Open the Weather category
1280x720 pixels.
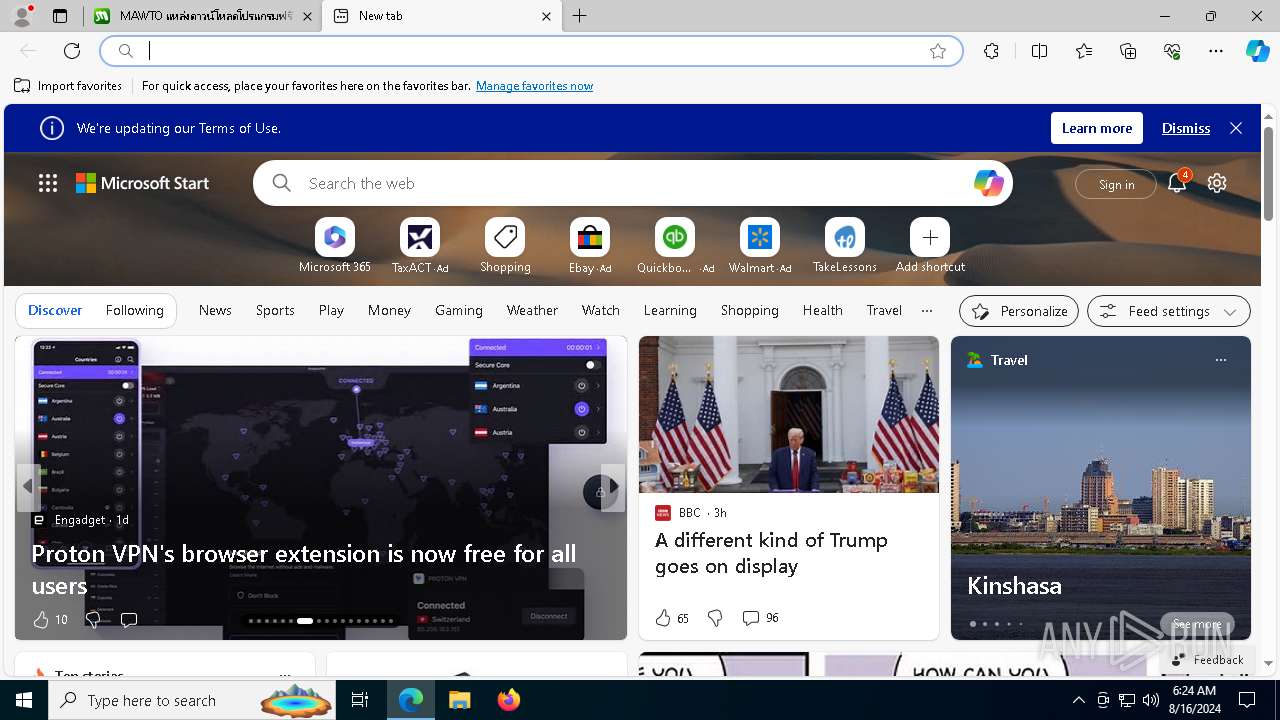pyautogui.click(x=532, y=310)
